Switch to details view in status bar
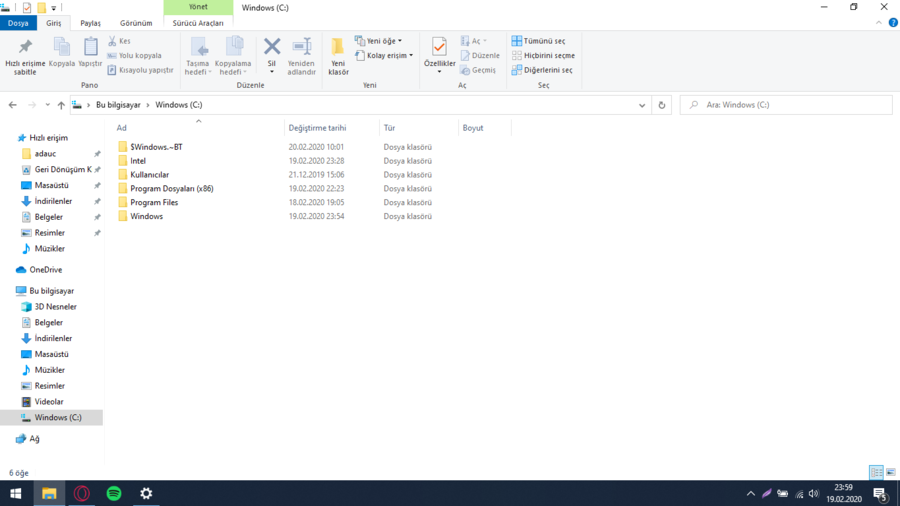Viewport: 900px width, 506px height. pos(876,472)
